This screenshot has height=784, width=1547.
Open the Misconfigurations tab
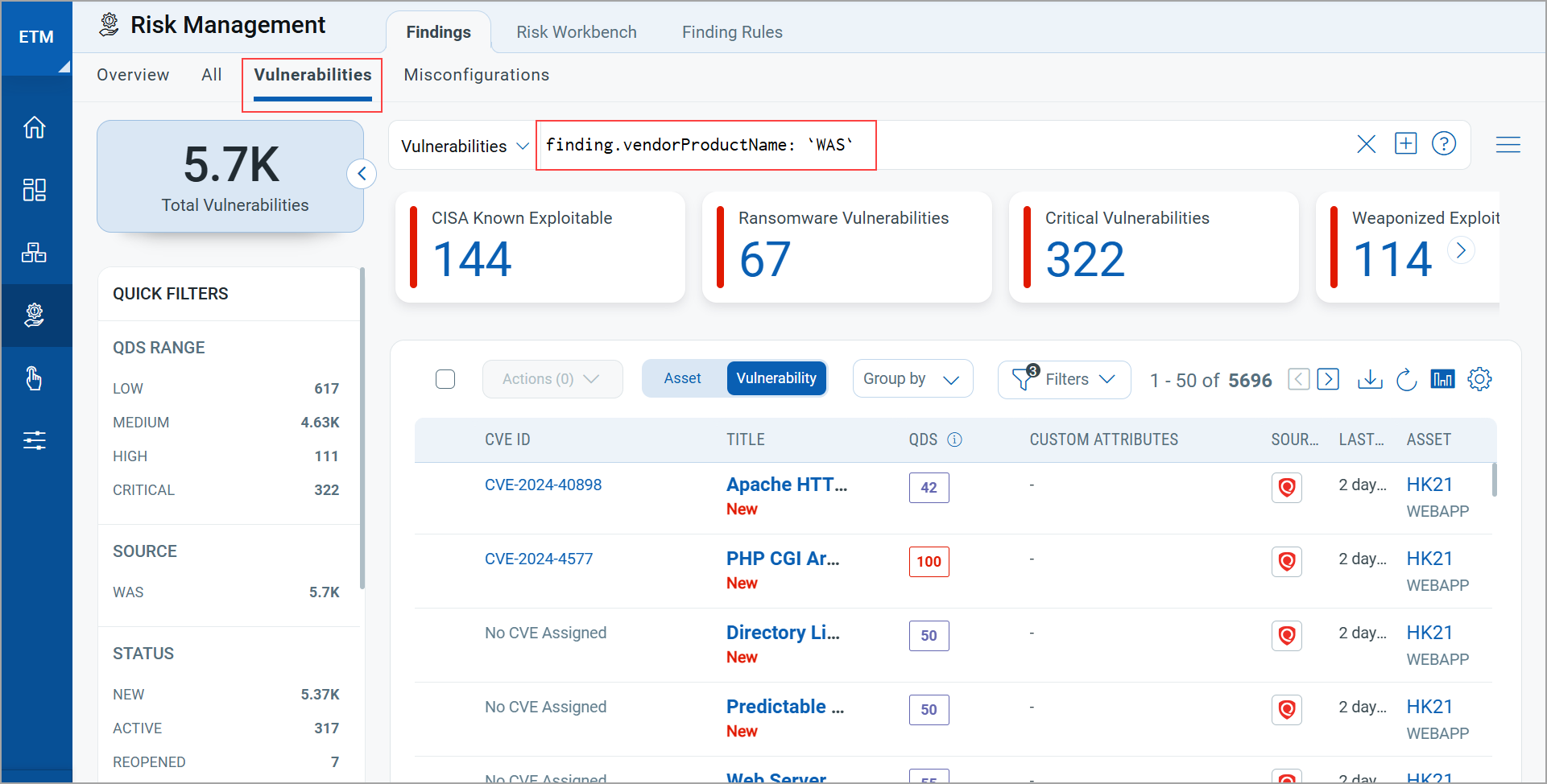coord(476,75)
